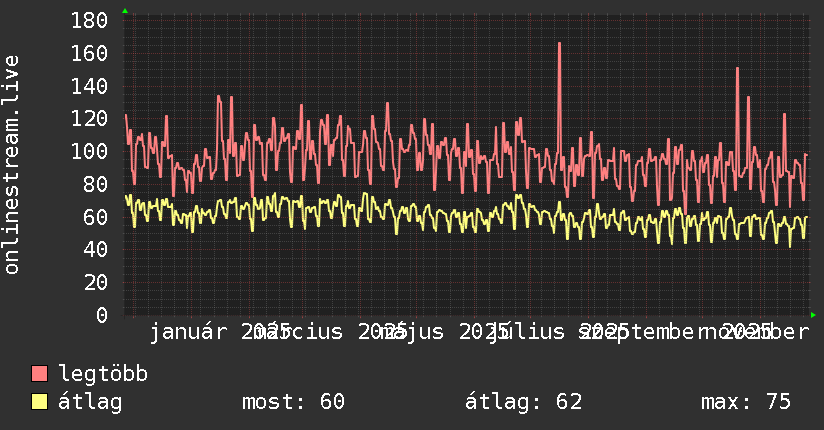
Task: Click the y-axis label 140
Action: coord(89,86)
